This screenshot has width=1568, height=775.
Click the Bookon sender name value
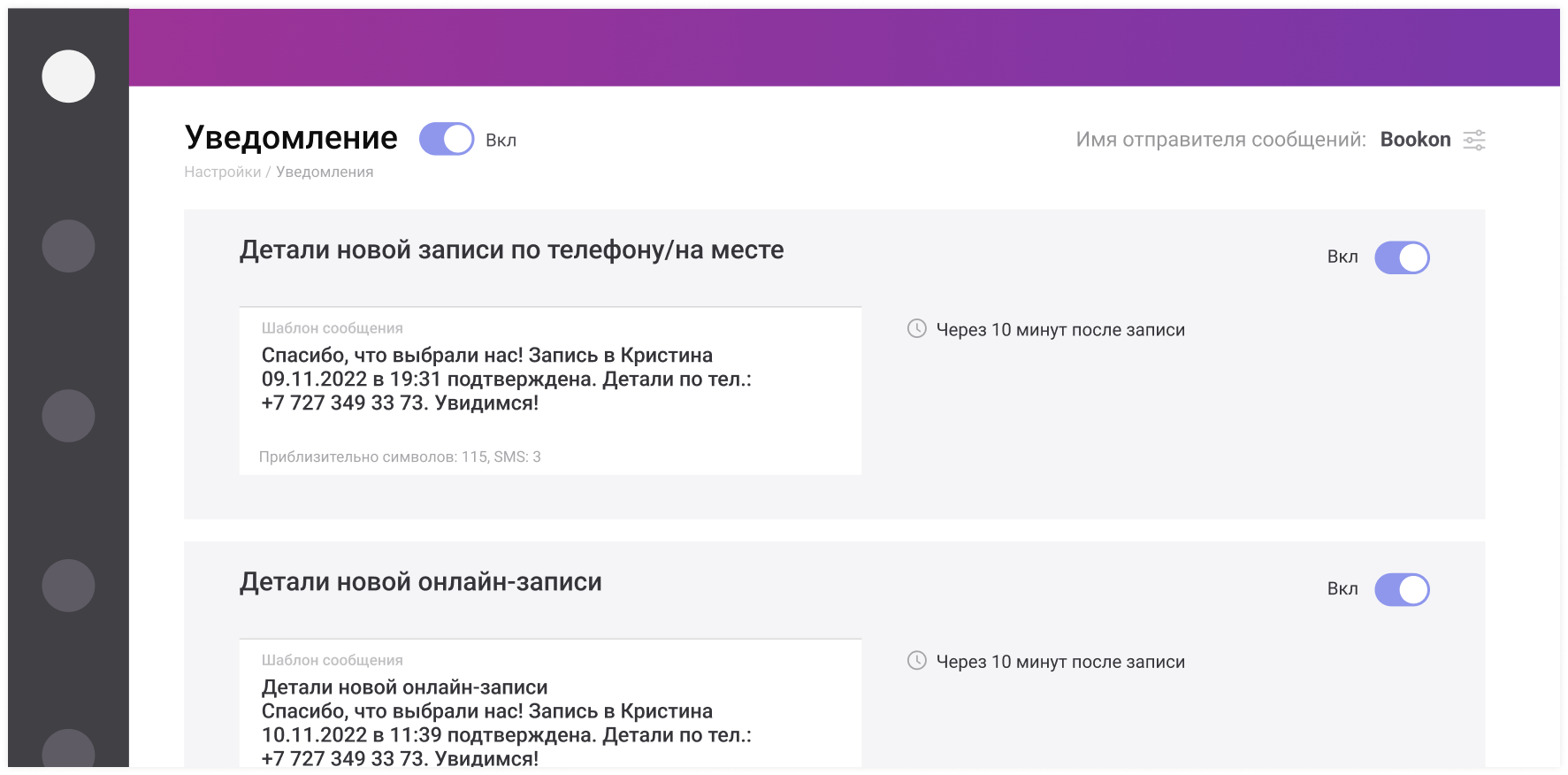(1415, 140)
